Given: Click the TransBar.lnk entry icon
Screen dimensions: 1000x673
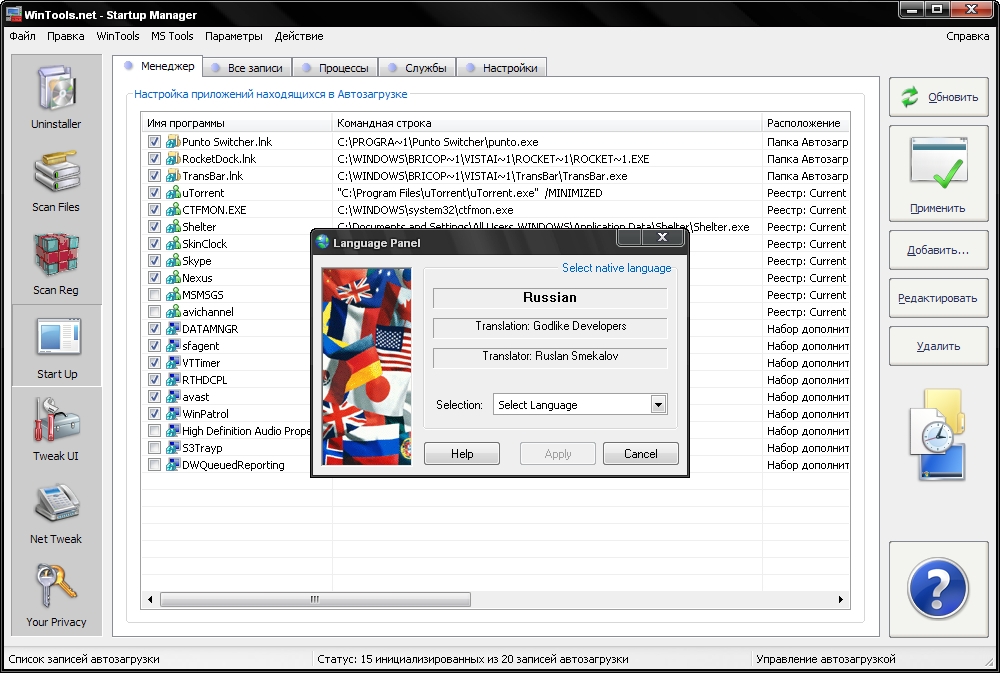Looking at the screenshot, I should [x=173, y=175].
